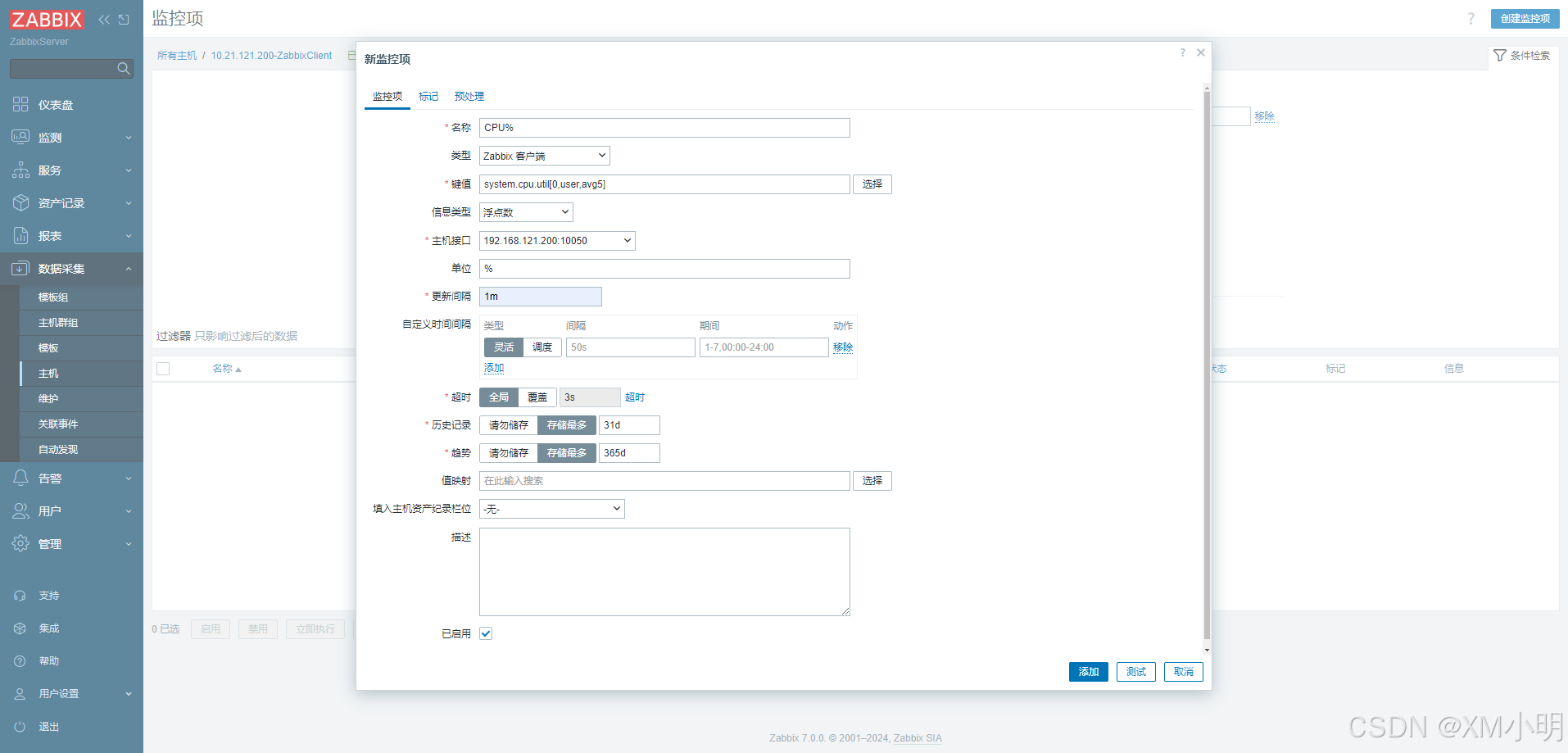
Task: Click the 报表 reports icon
Action: (20, 235)
